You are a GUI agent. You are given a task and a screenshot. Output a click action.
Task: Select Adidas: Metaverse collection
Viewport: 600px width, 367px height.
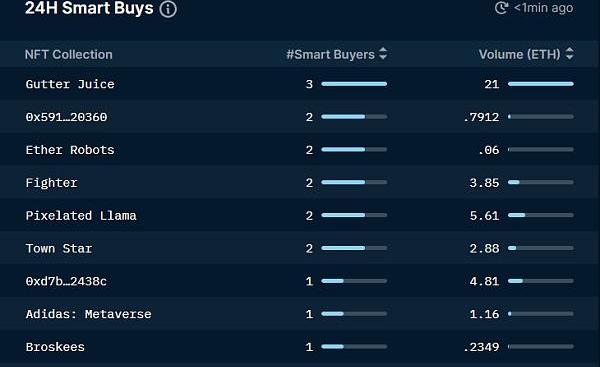pyautogui.click(x=88, y=314)
